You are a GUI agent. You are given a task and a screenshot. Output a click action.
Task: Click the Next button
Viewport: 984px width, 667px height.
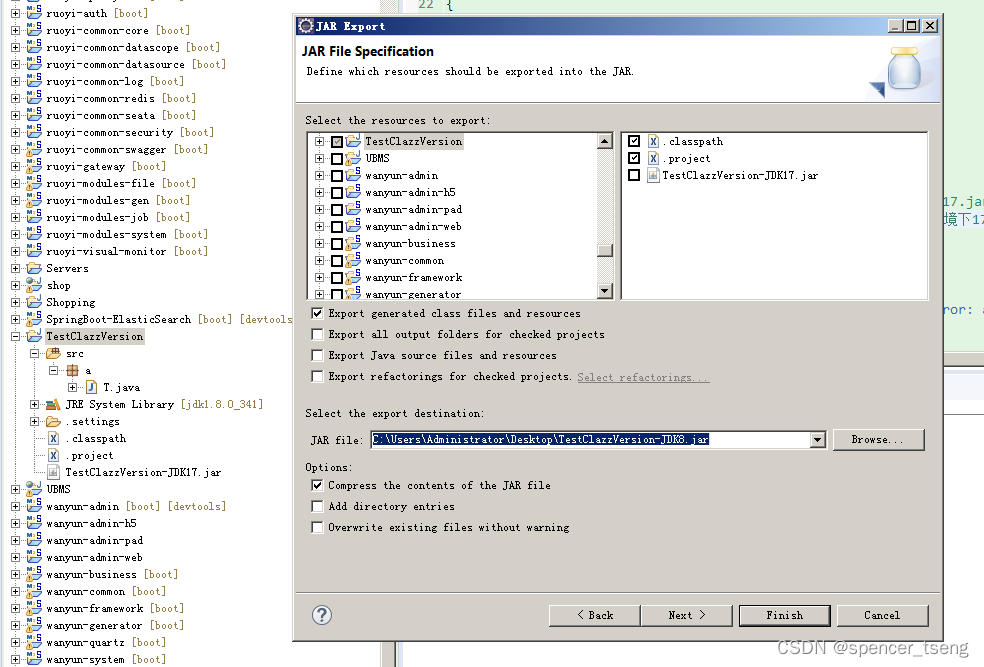pos(687,616)
